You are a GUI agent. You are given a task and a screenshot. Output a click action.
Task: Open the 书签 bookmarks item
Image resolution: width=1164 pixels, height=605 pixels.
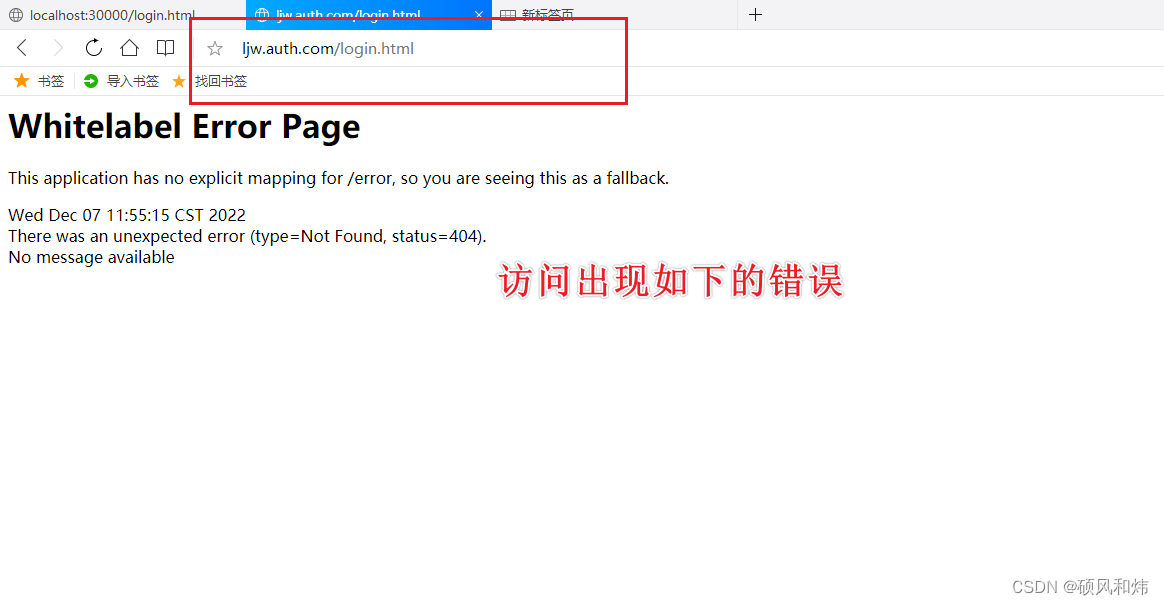tap(50, 81)
